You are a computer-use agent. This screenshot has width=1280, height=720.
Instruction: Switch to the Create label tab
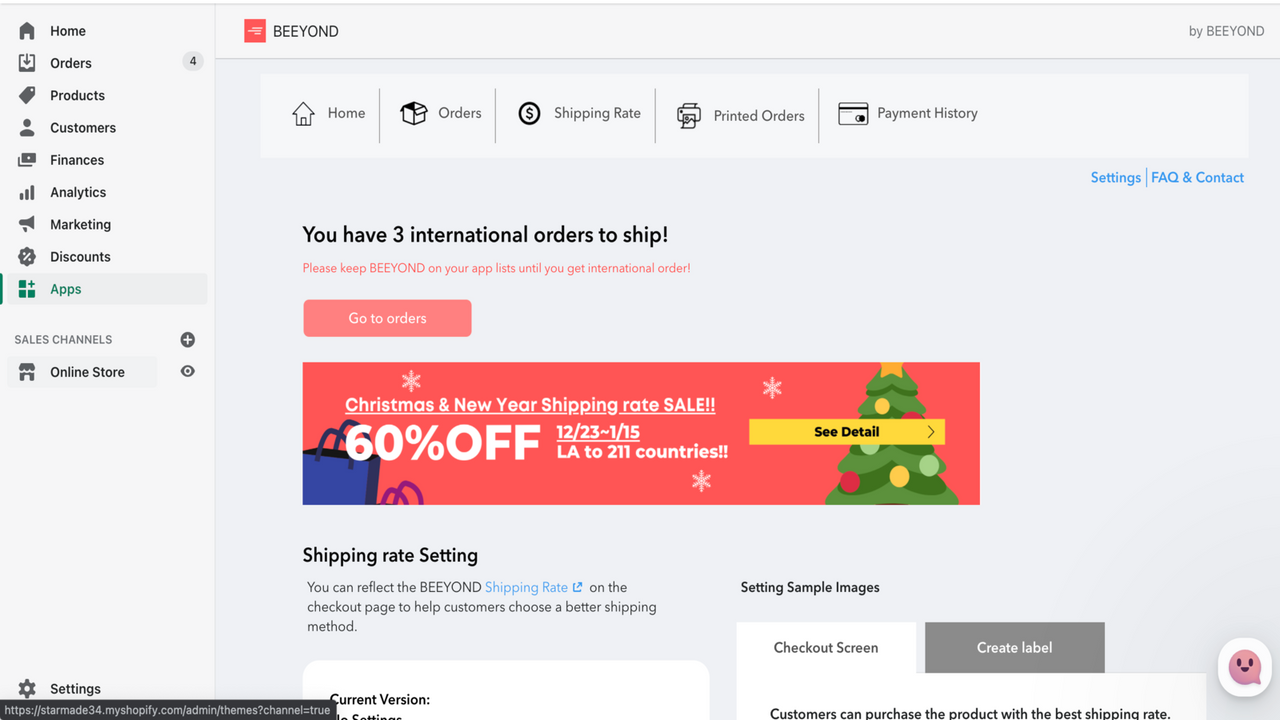pos(1014,647)
